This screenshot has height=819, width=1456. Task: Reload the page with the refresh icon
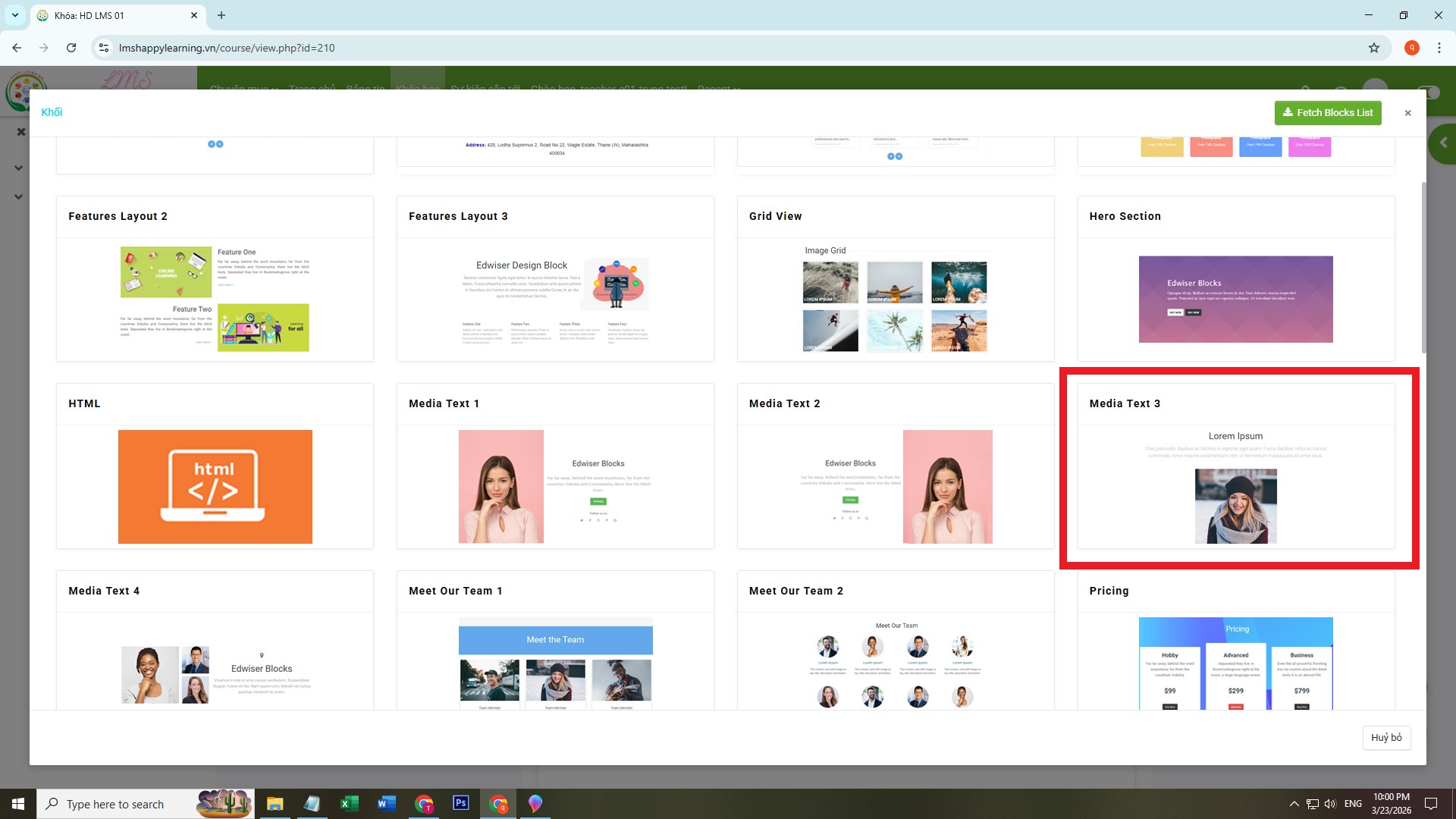71,48
